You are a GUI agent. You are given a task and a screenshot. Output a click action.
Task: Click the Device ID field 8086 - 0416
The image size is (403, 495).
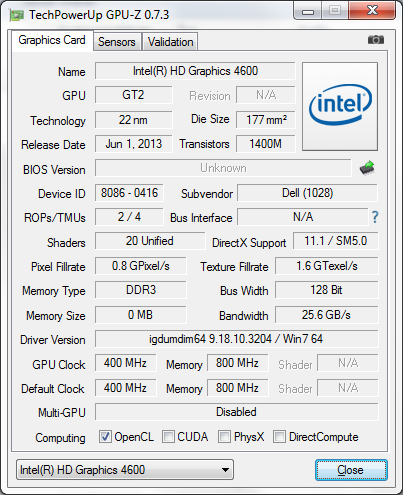(129, 193)
